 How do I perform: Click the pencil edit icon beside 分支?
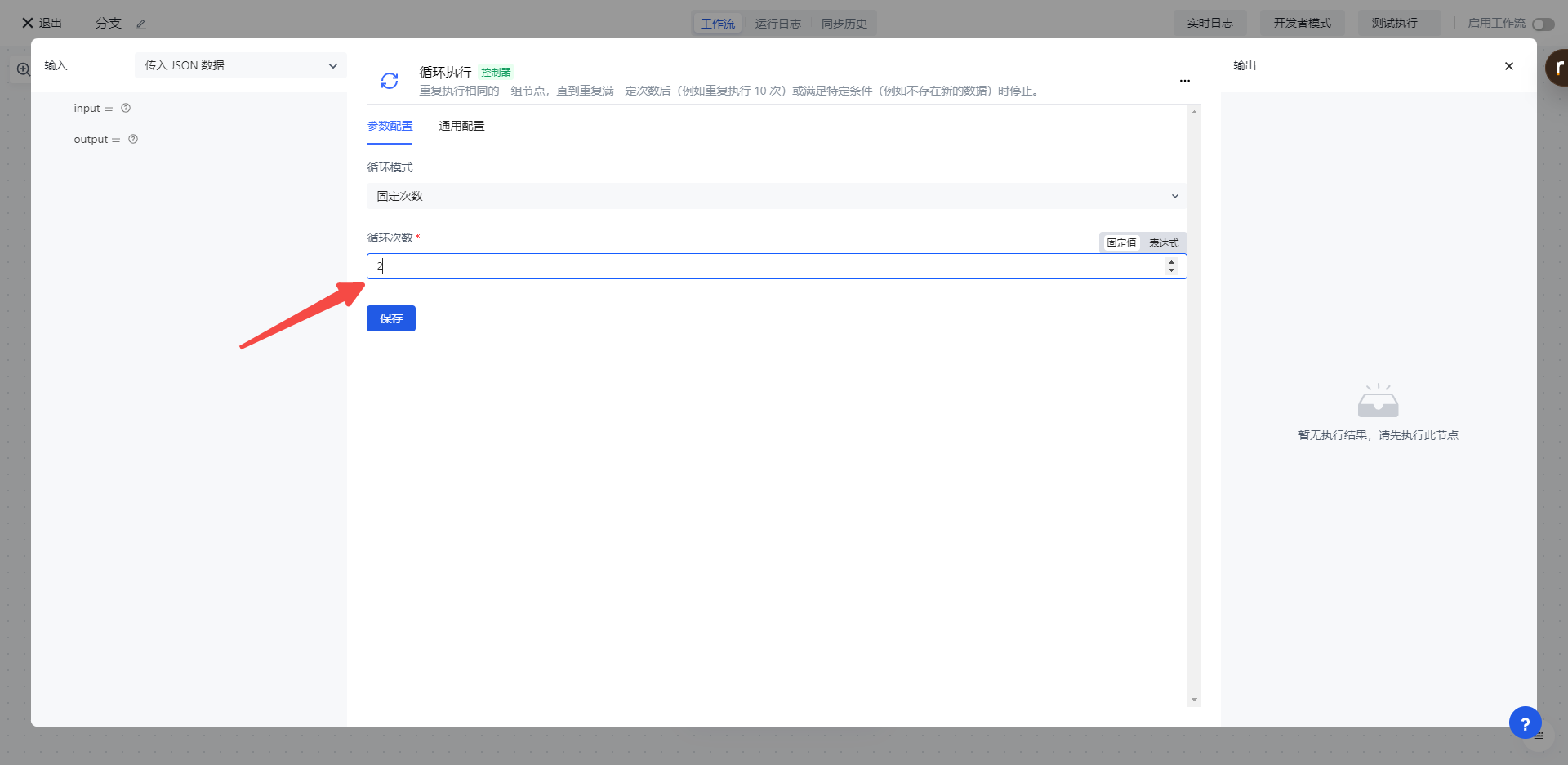point(140,24)
